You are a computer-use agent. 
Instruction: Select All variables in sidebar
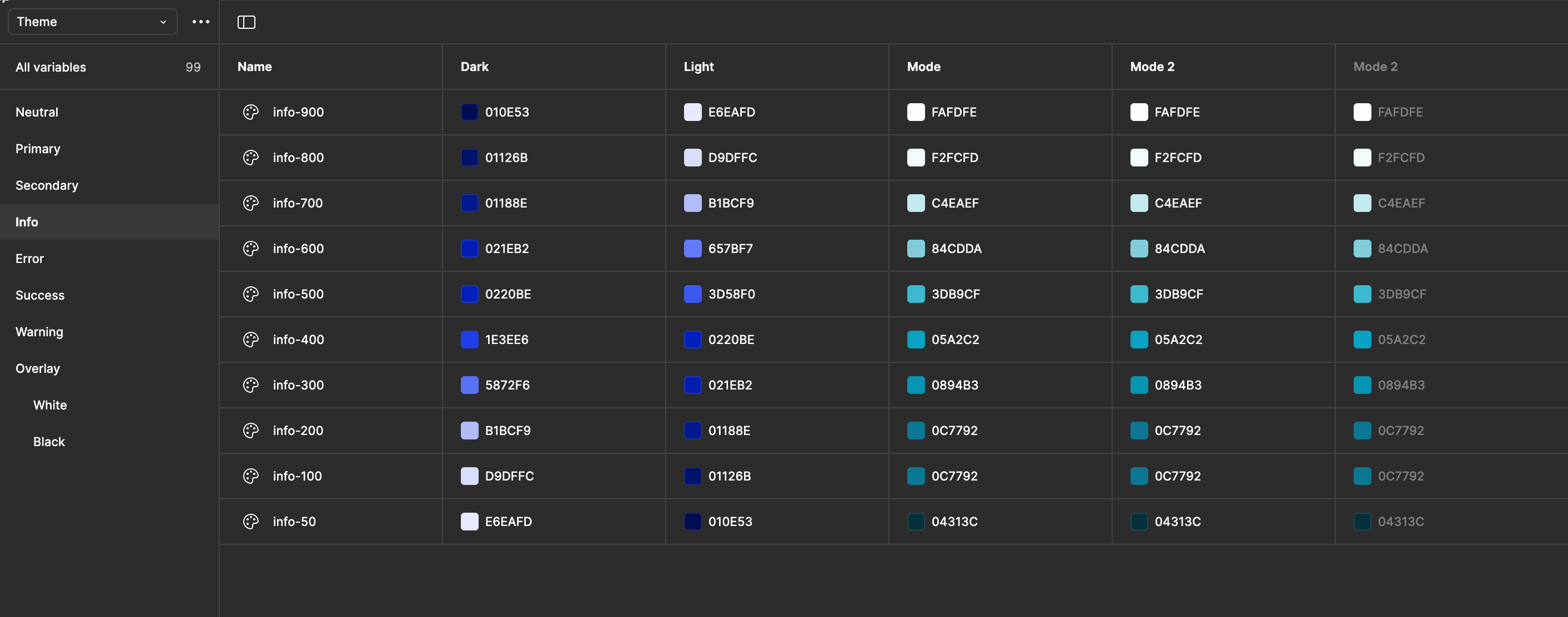pyautogui.click(x=109, y=67)
